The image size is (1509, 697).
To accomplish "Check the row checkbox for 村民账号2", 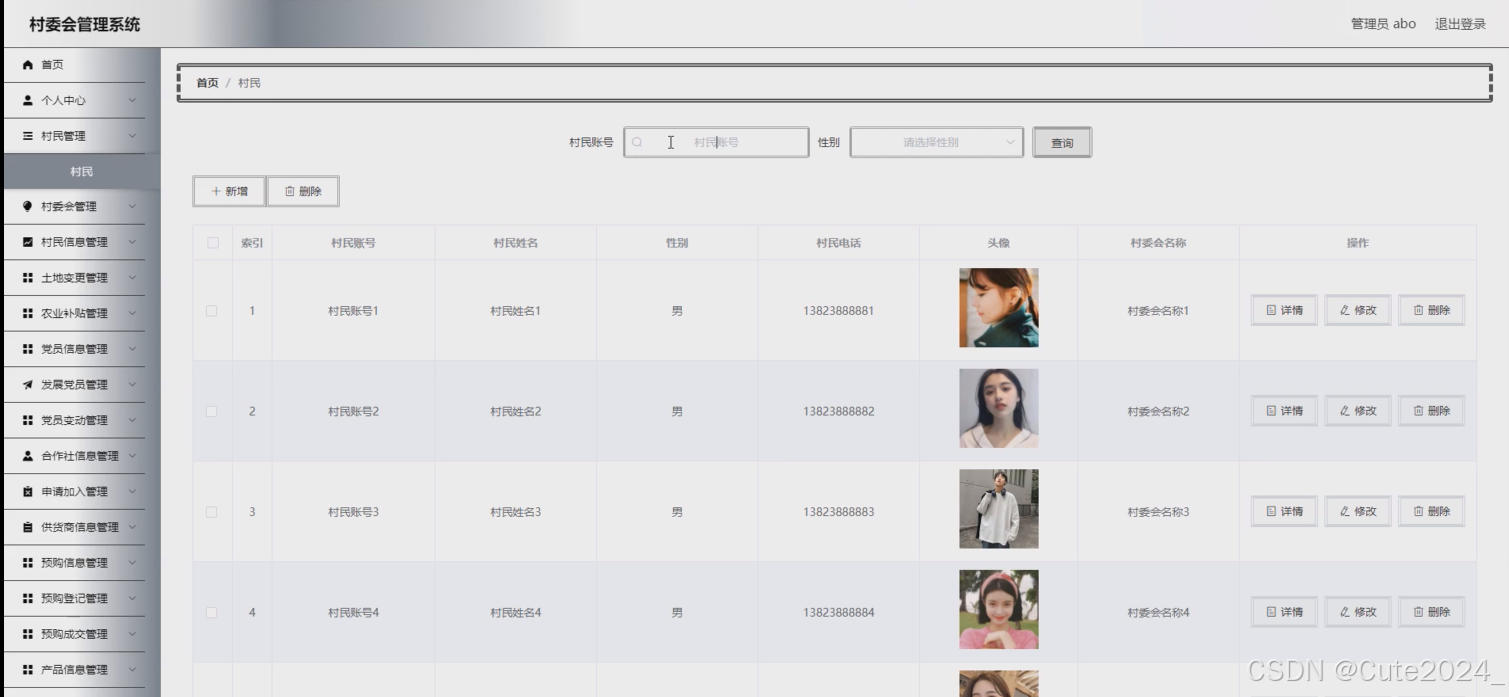I will 212,411.
